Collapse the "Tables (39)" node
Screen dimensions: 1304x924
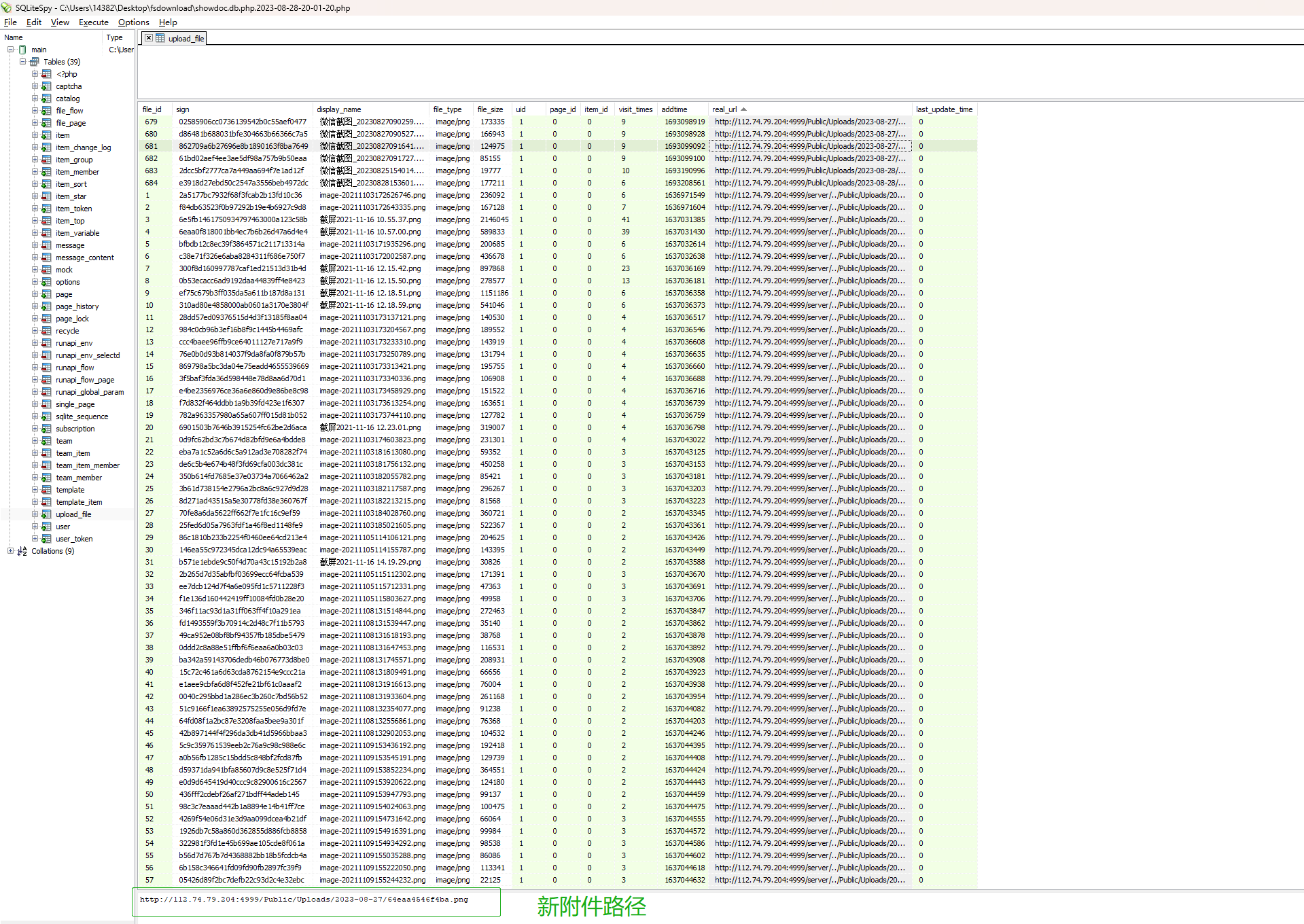coord(22,61)
